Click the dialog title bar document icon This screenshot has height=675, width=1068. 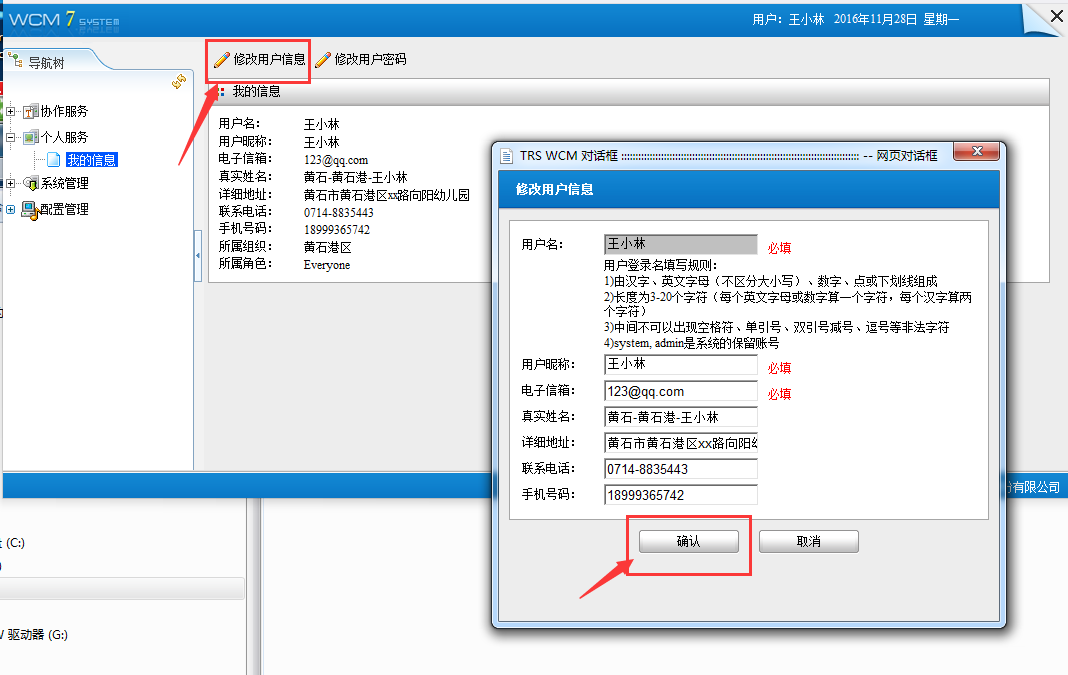click(505, 156)
